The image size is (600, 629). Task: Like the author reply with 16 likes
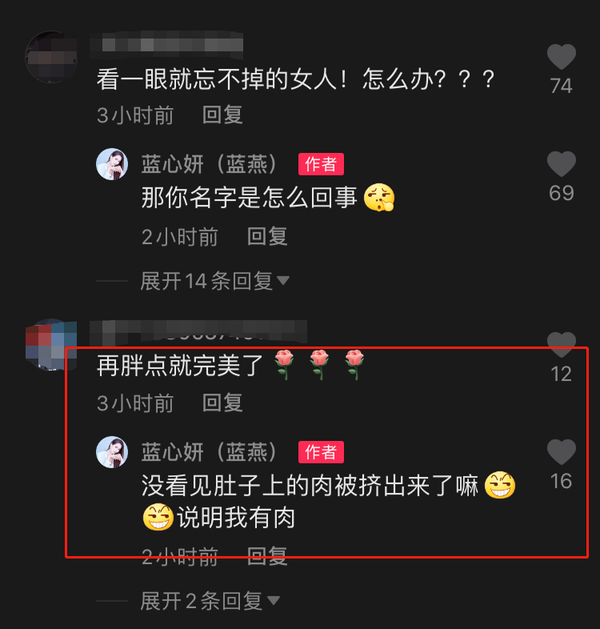(x=561, y=452)
